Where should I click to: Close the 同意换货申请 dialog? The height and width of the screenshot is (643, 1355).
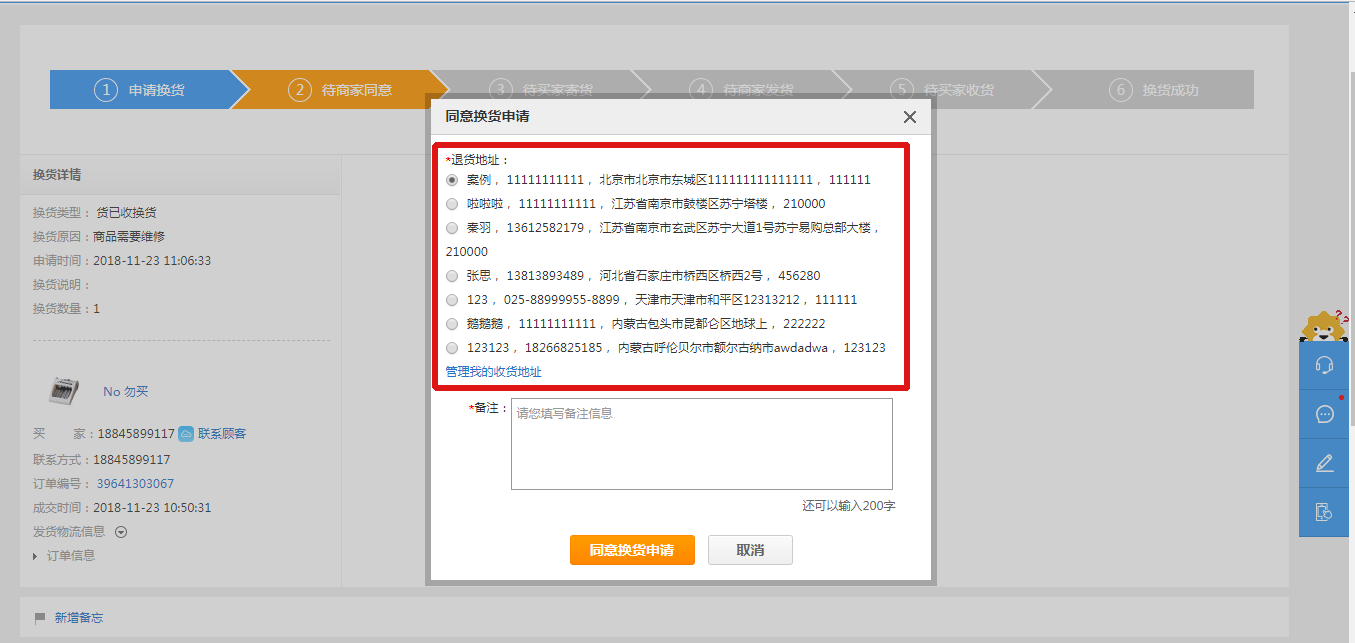909,117
